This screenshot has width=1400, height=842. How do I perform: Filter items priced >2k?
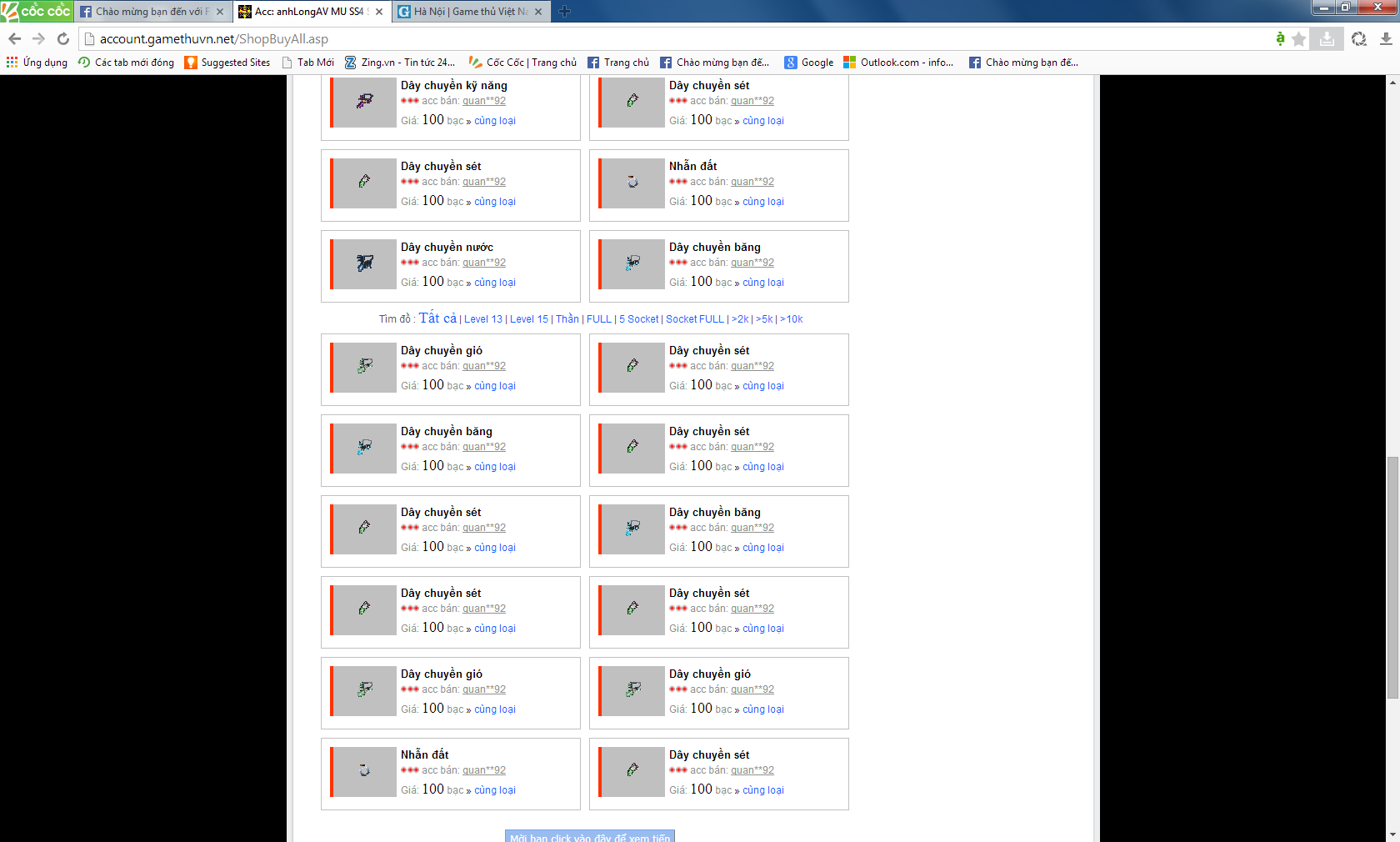[740, 319]
